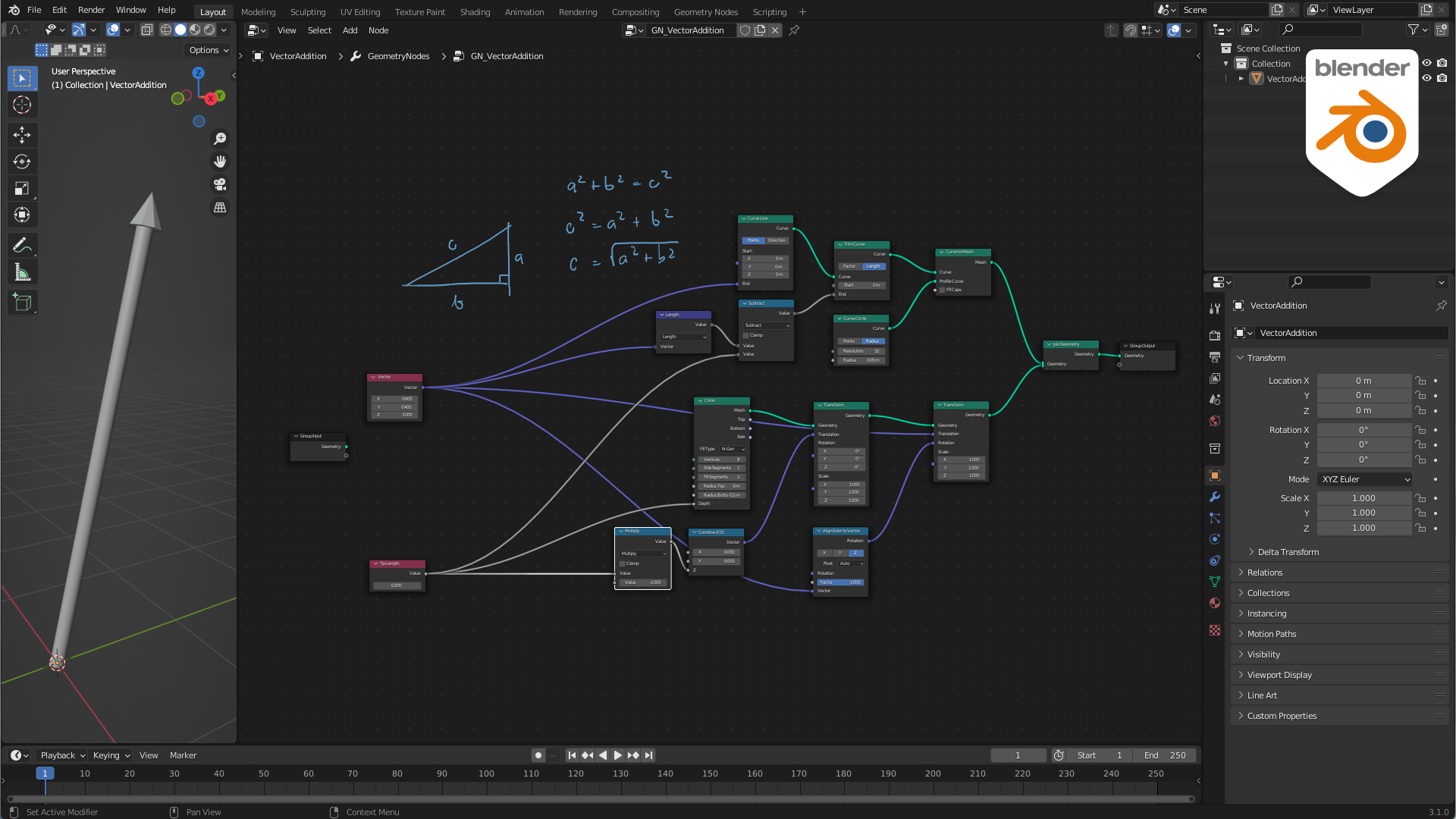Select the Move tool in viewport toolbar
Screen dimensions: 1456x819
[x=22, y=135]
